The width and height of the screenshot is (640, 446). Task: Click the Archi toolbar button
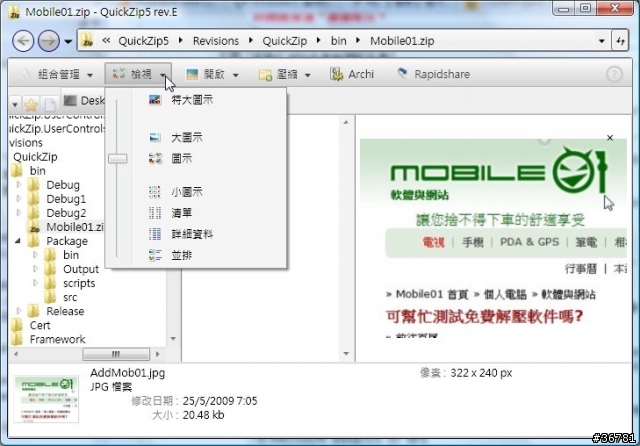click(352, 74)
